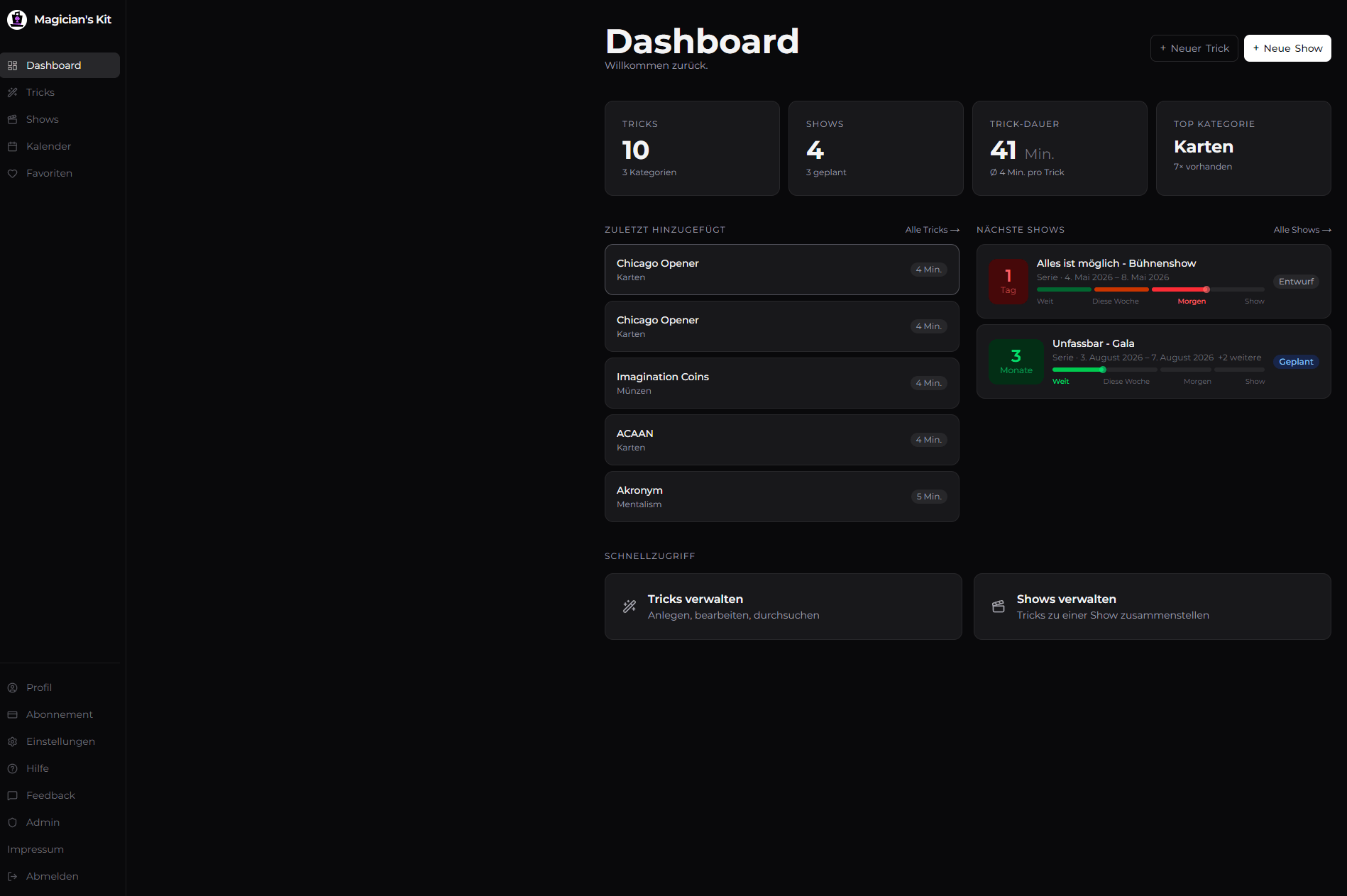This screenshot has height=896, width=1347.
Task: Click the red Morgen progress label
Action: click(x=1192, y=302)
